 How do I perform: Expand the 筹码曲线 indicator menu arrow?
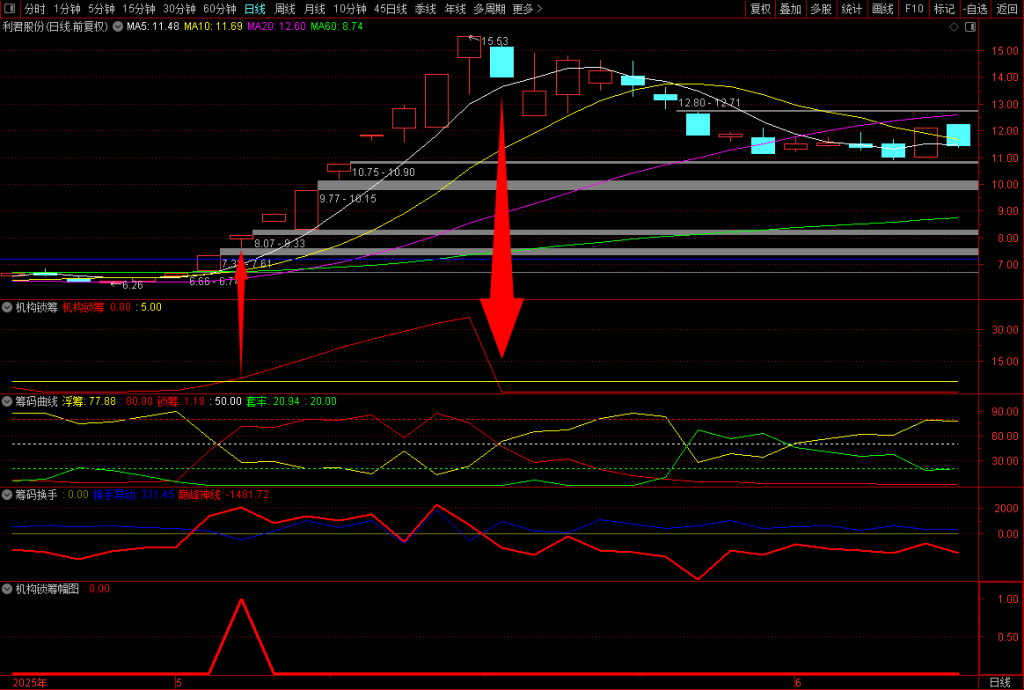pyautogui.click(x=8, y=401)
